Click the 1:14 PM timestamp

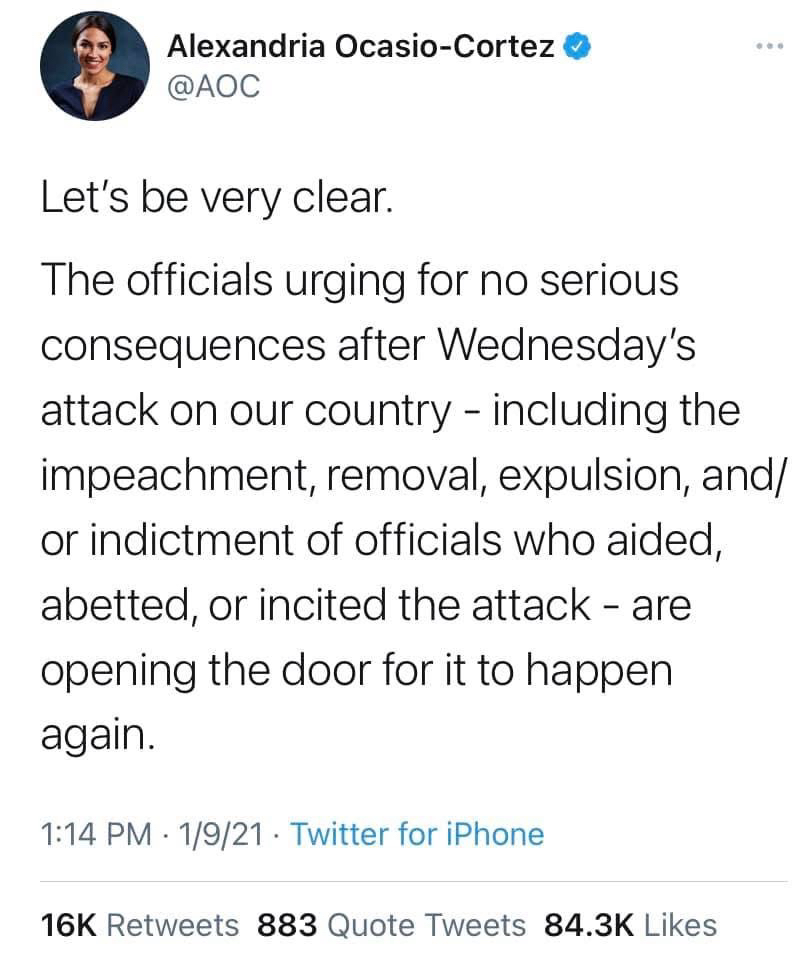point(96,834)
